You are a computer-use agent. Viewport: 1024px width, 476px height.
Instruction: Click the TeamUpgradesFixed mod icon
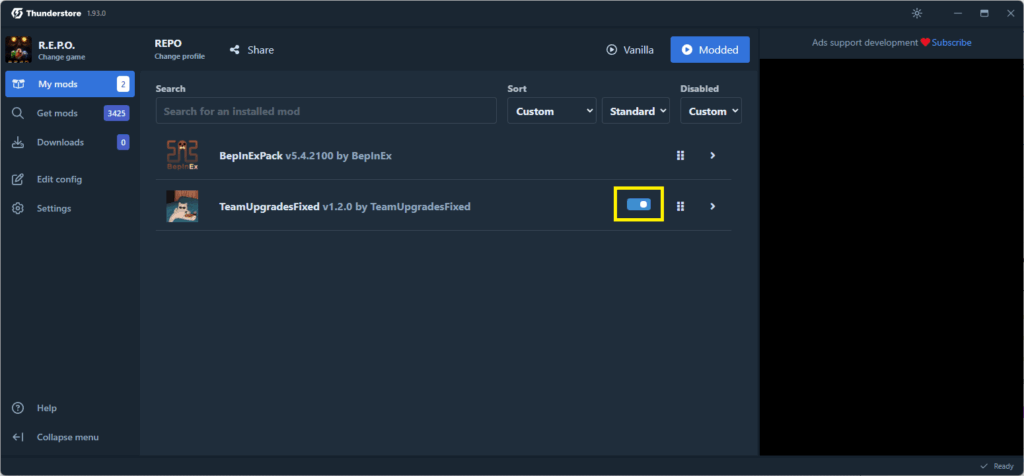[x=182, y=206]
